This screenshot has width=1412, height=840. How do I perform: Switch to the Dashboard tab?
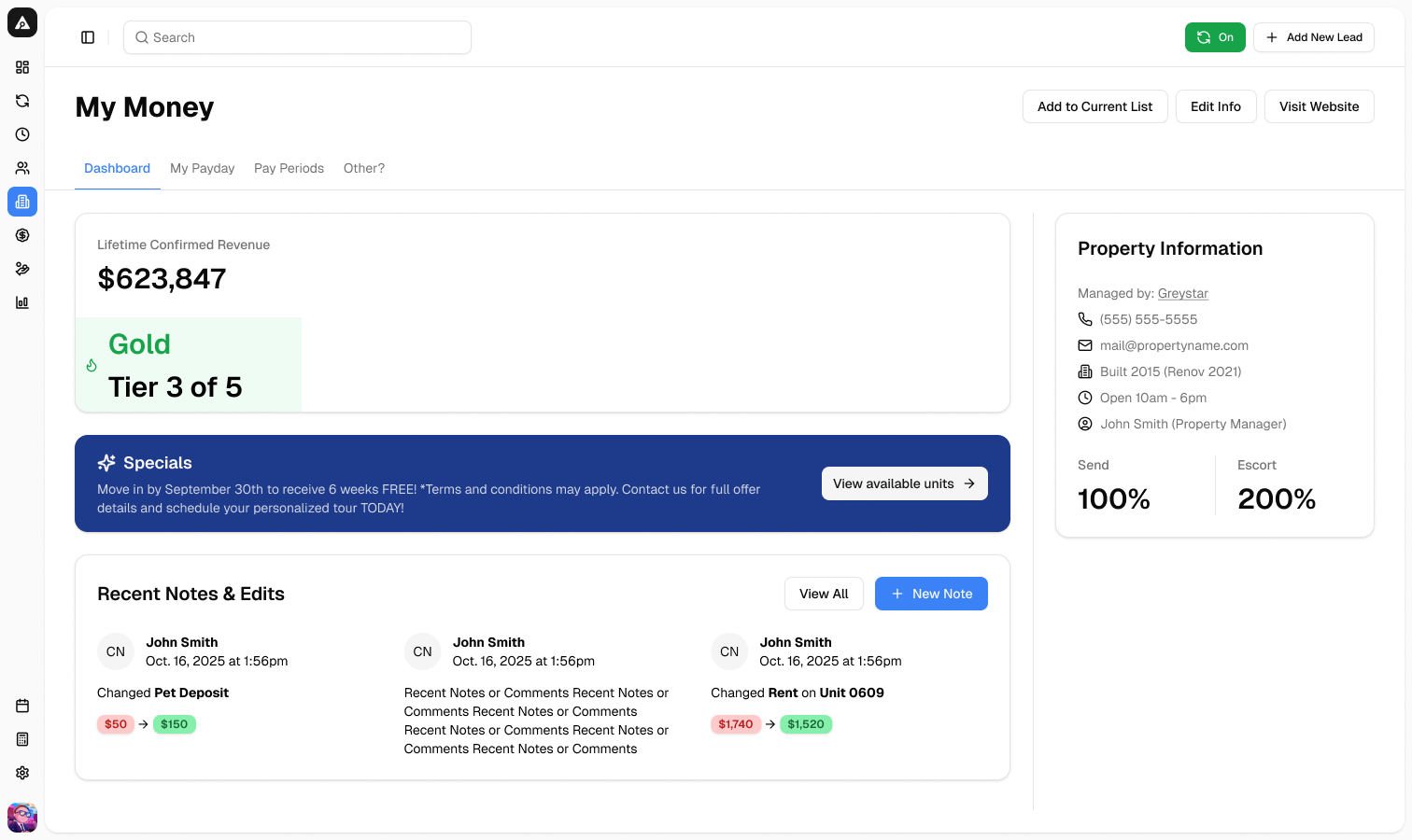[118, 168]
